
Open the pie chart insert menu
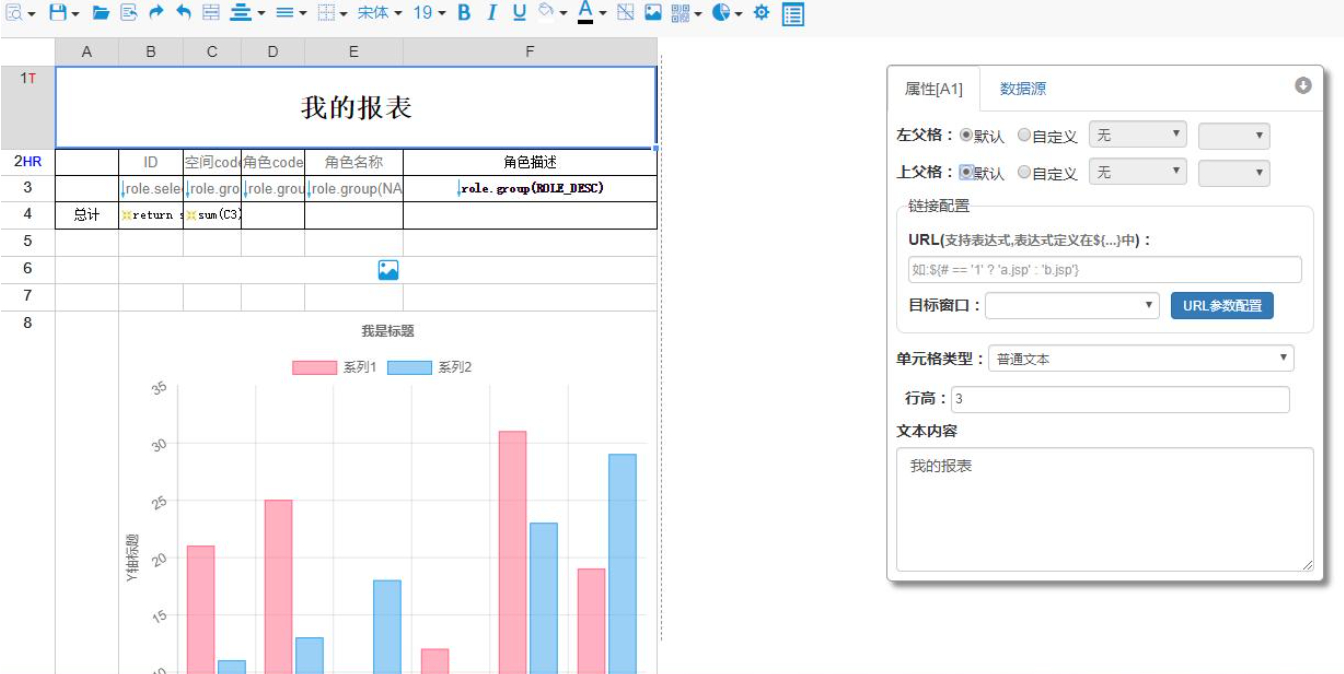[727, 13]
